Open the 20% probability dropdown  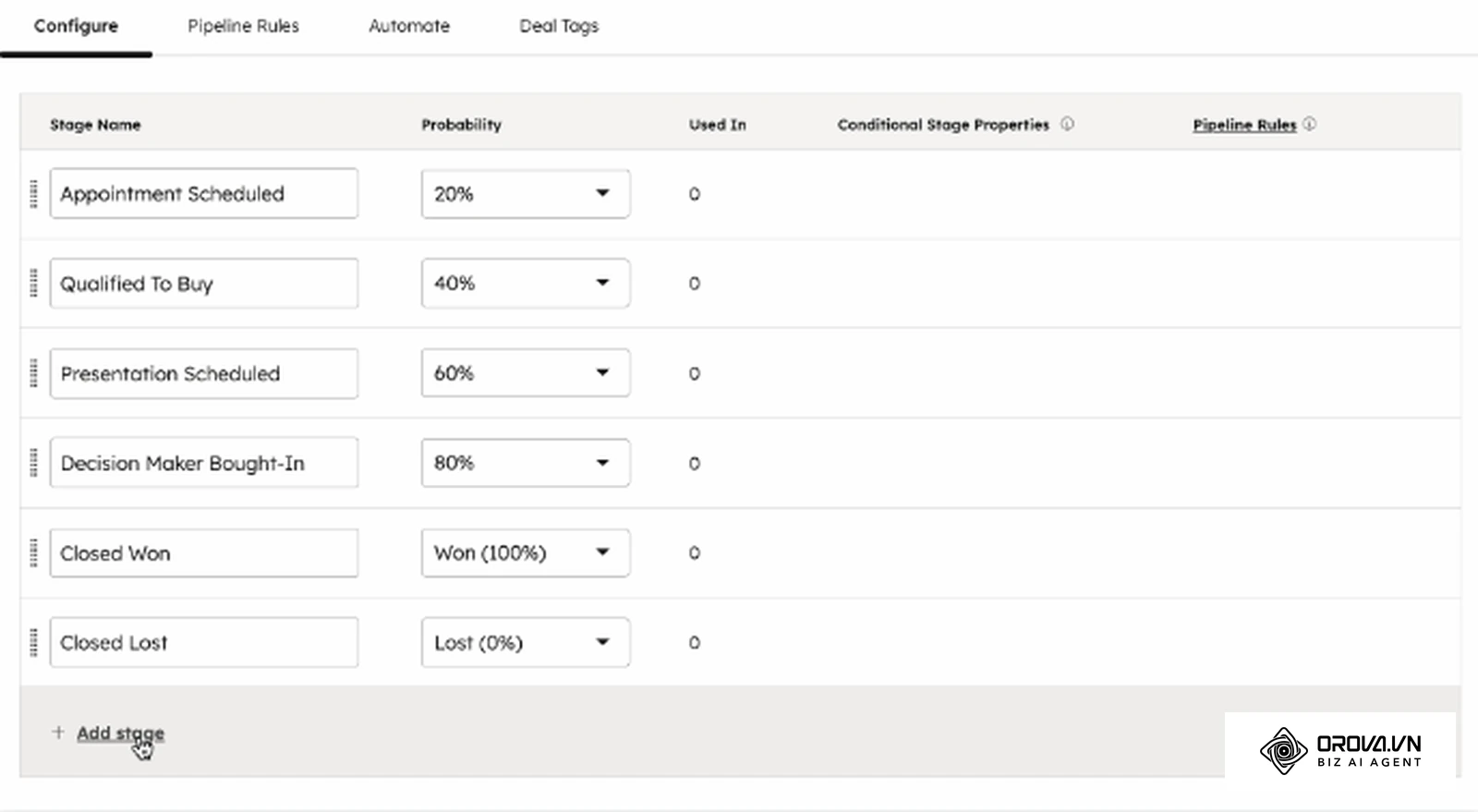coord(526,194)
